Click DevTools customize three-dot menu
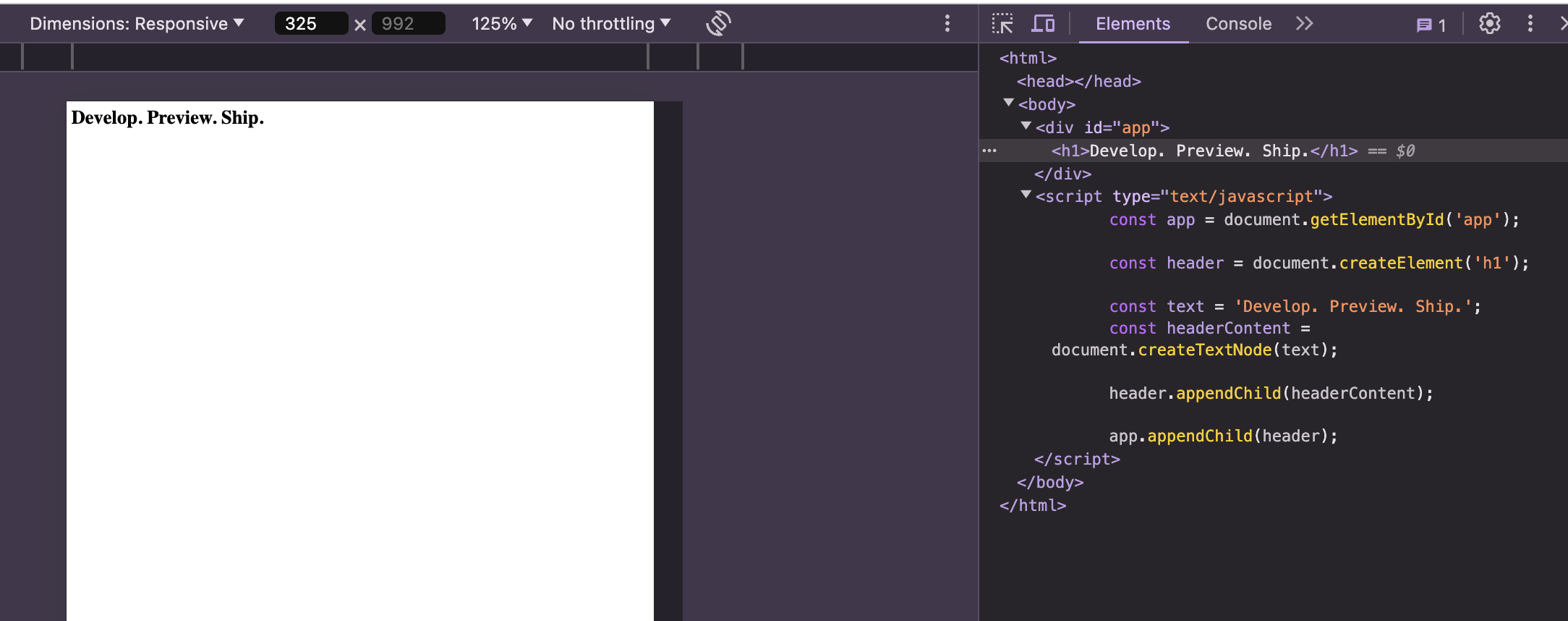 (1530, 24)
